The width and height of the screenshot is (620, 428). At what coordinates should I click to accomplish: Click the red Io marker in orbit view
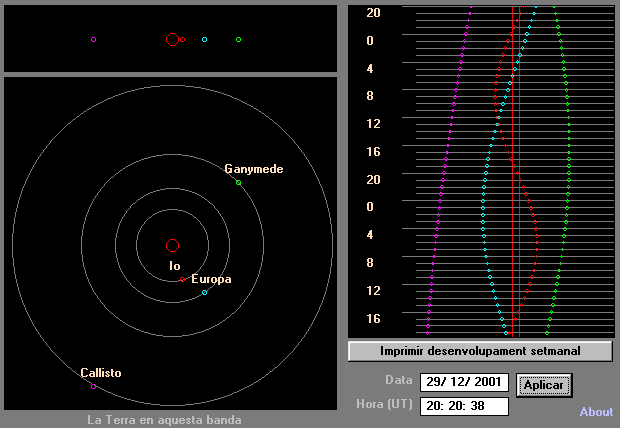pyautogui.click(x=182, y=279)
